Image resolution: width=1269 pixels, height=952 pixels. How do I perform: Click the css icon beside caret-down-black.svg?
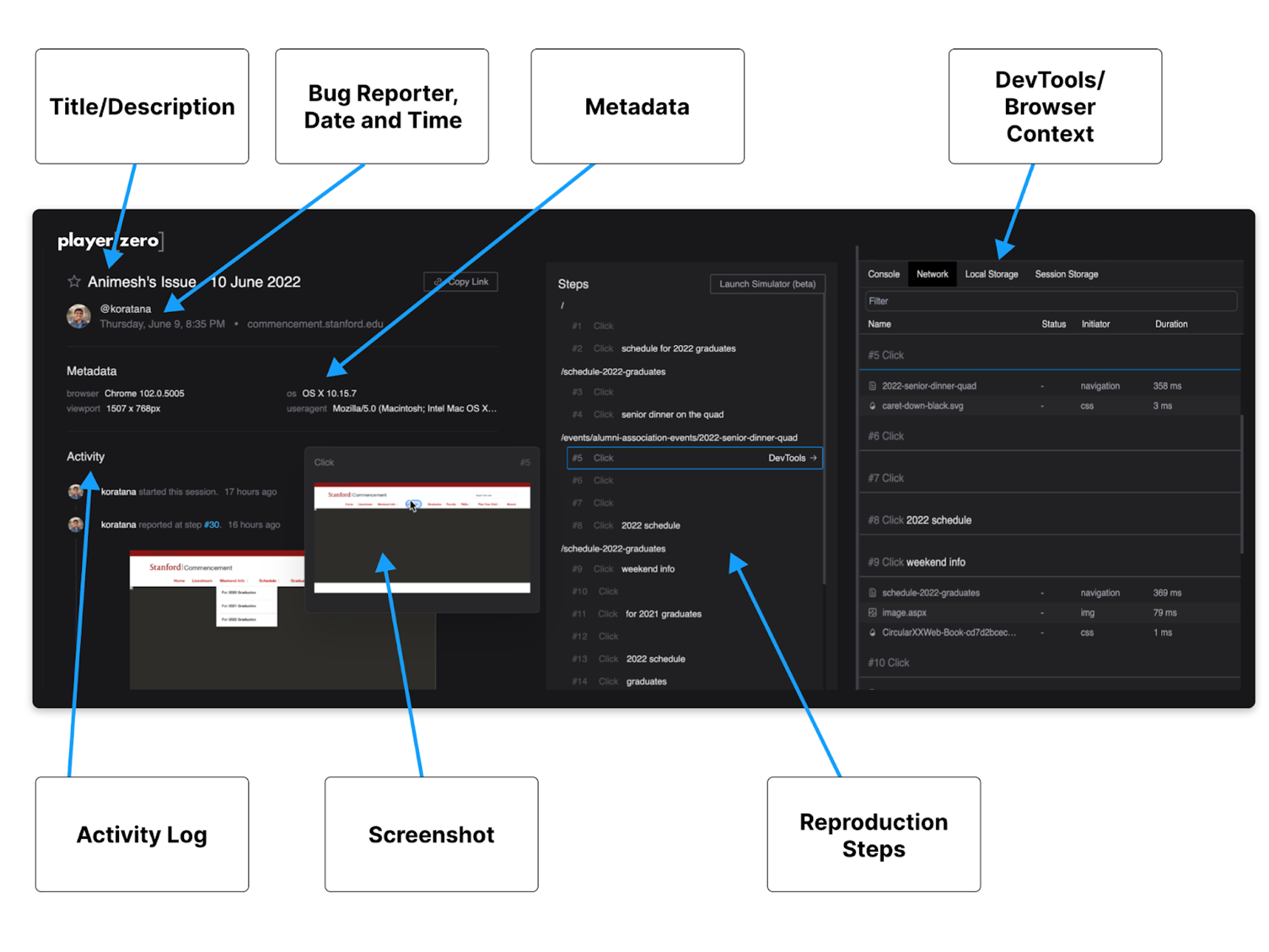[872, 406]
